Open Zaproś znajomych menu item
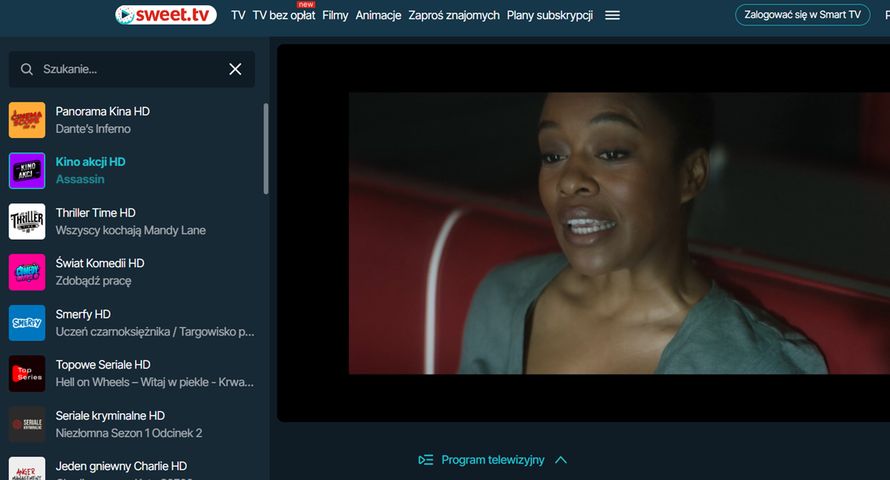The height and width of the screenshot is (480, 890). (454, 15)
